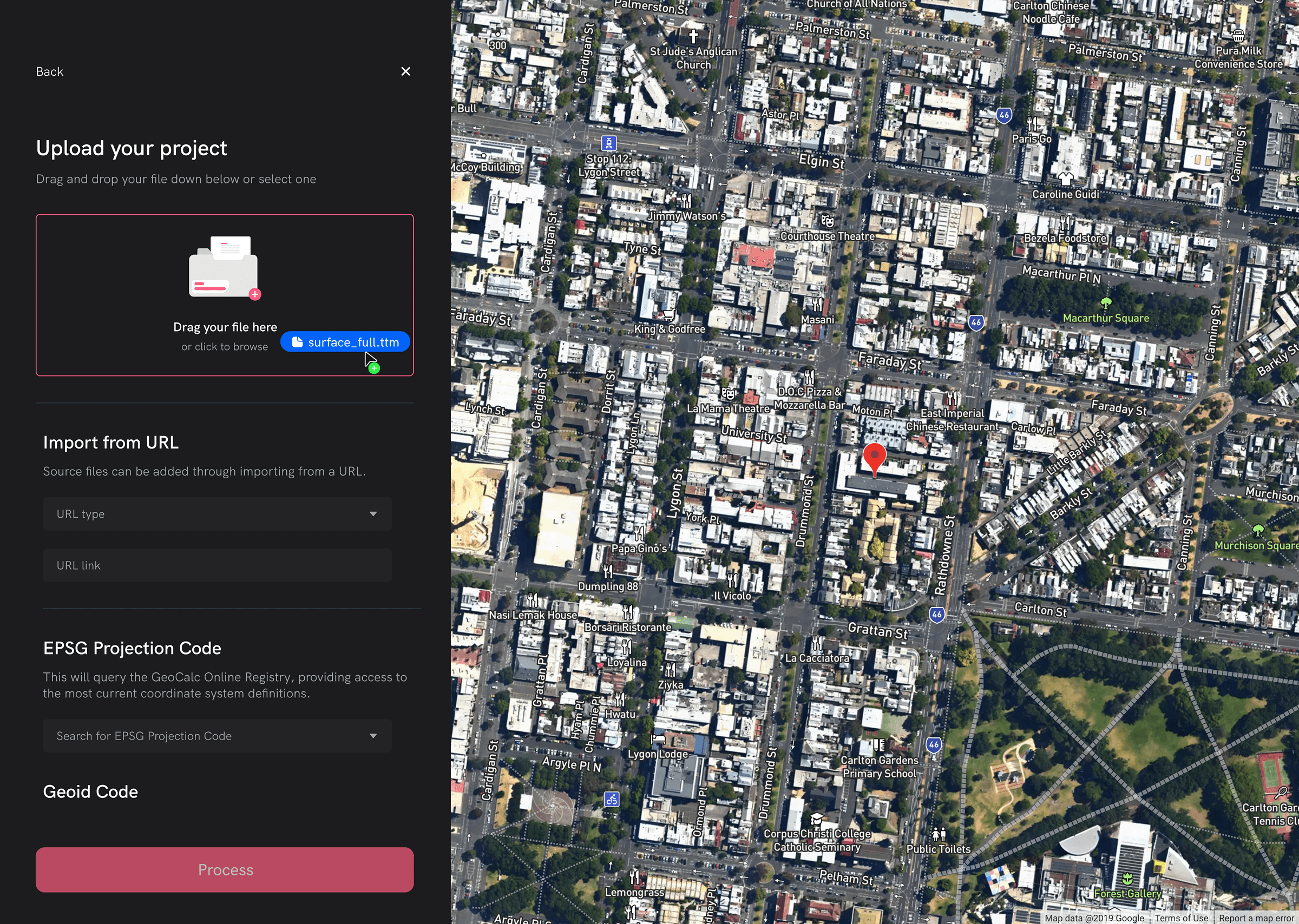Click the folder upload illustration icon

224,267
